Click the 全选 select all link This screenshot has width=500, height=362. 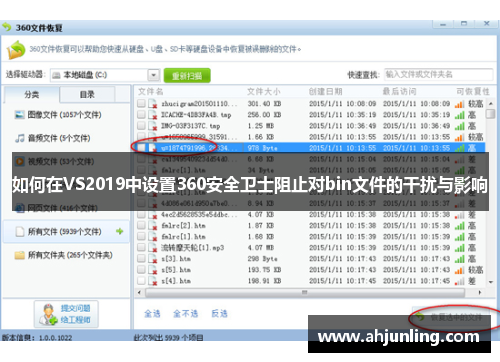pos(152,313)
